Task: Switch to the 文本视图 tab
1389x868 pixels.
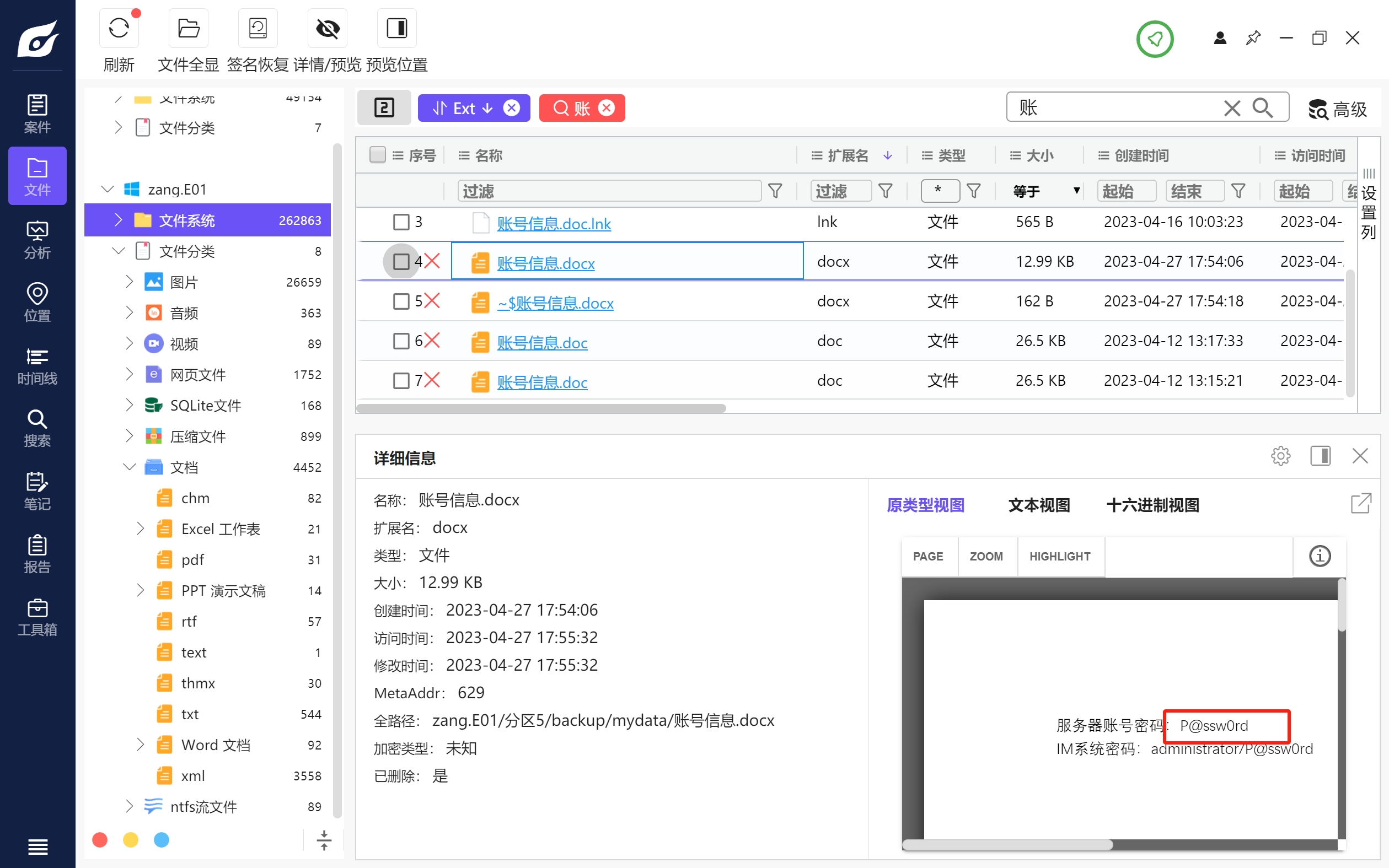Action: click(1039, 505)
